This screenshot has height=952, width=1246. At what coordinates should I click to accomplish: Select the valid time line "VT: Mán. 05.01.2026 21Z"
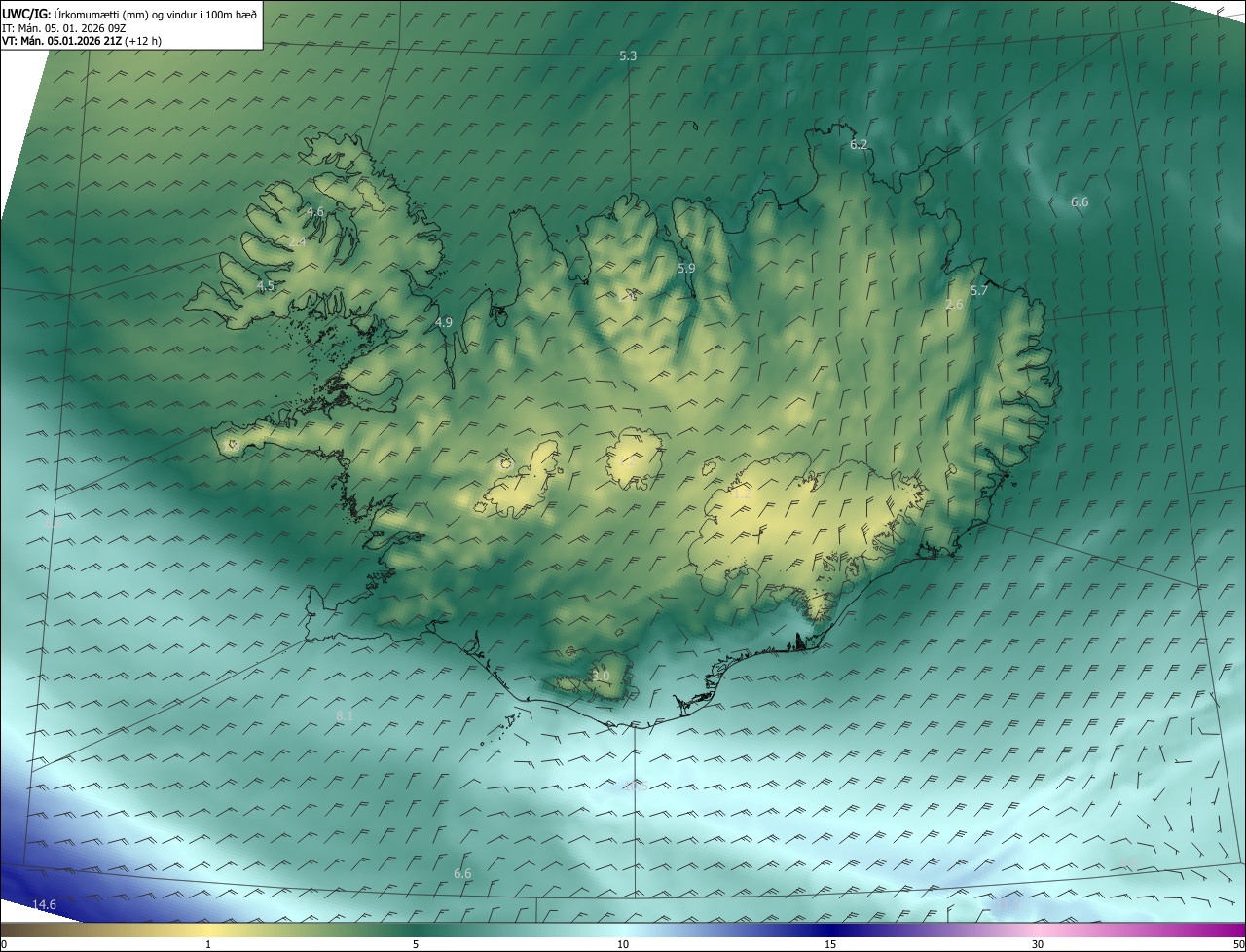coord(61,42)
